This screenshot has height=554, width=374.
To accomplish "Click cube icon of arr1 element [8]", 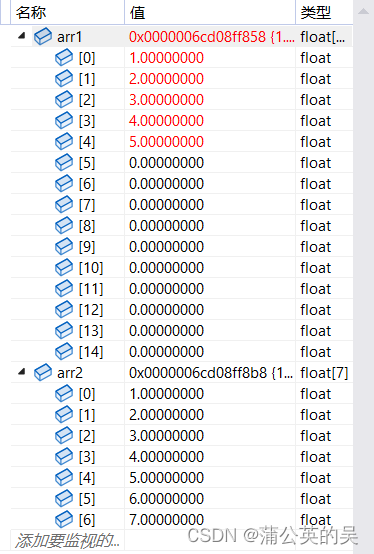I will click(x=64, y=225).
